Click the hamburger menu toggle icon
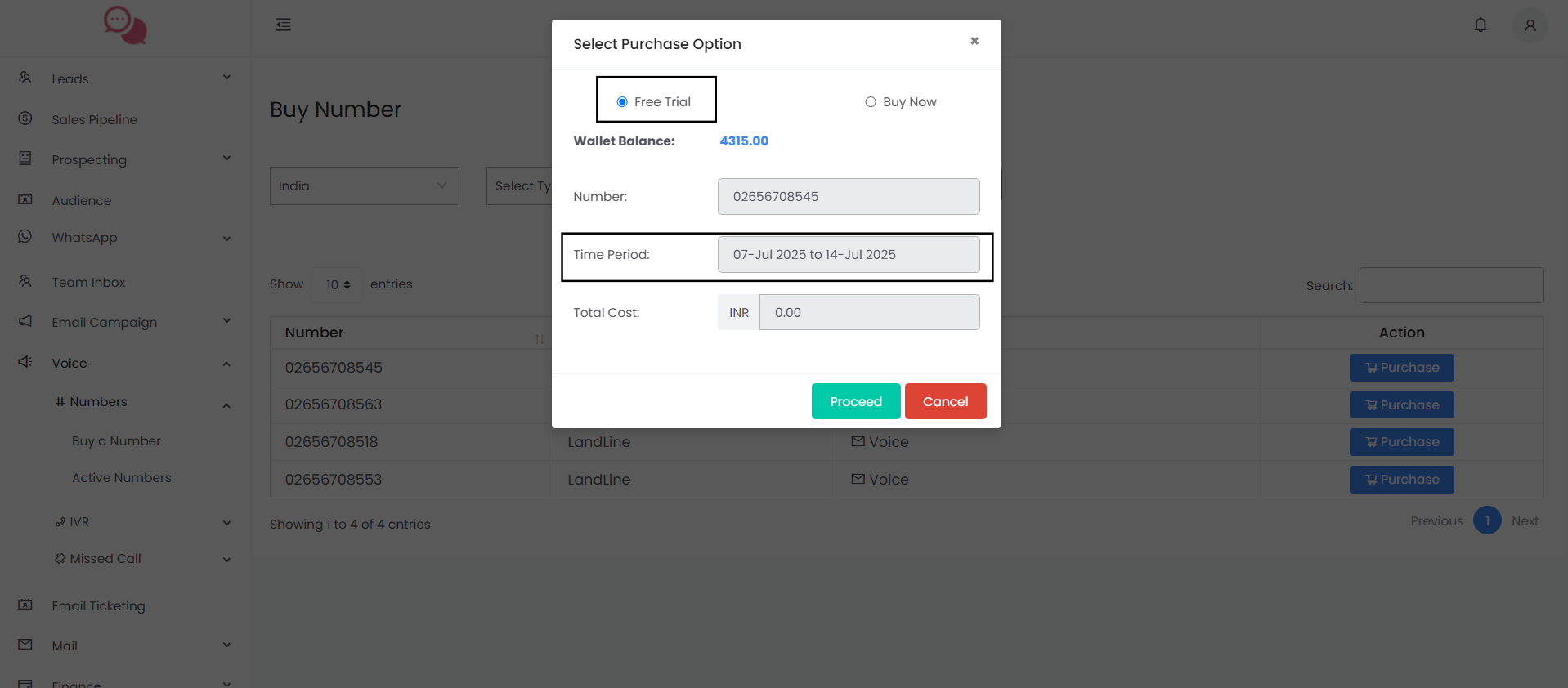The width and height of the screenshot is (1568, 688). tap(283, 25)
